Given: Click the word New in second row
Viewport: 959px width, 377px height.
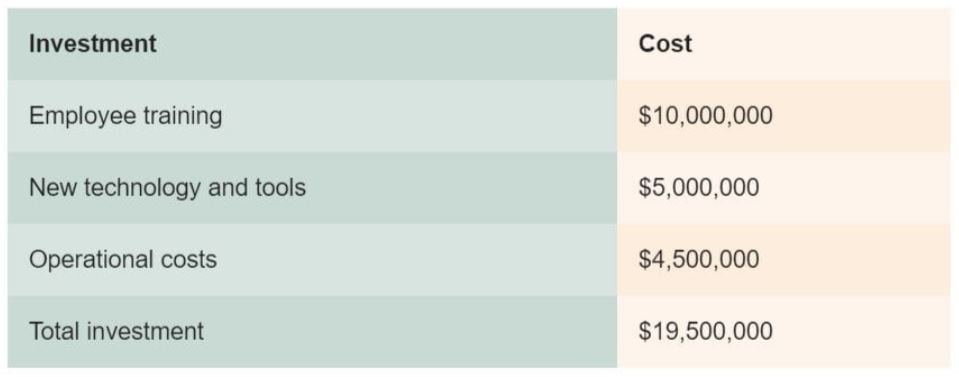Looking at the screenshot, I should (53, 187).
